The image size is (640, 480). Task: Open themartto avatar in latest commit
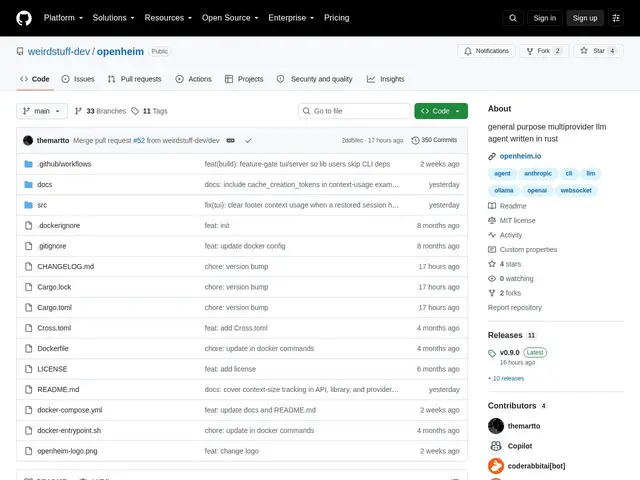click(28, 140)
